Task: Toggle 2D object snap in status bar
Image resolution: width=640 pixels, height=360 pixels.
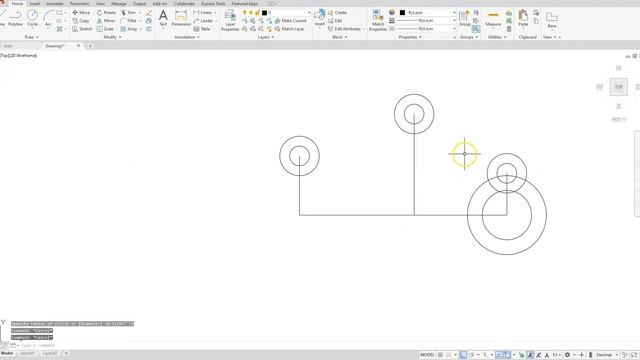Action: tap(507, 355)
